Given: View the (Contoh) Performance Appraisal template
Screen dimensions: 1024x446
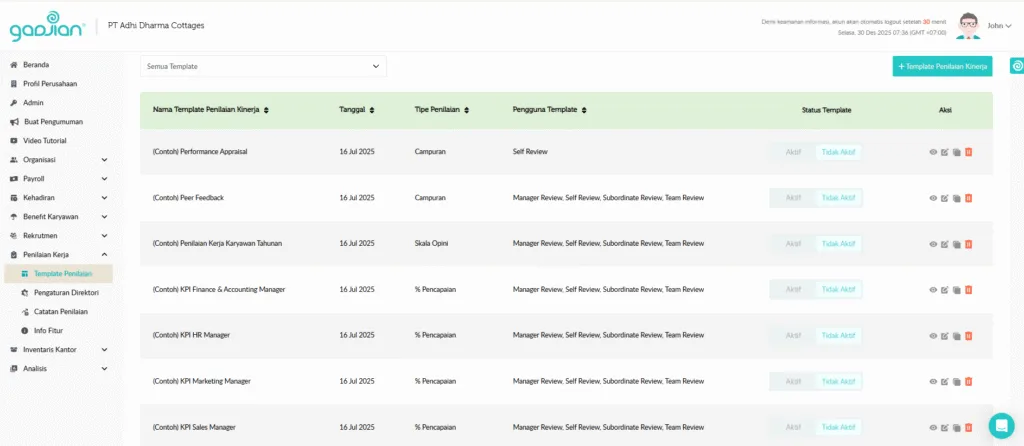Looking at the screenshot, I should tap(933, 153).
